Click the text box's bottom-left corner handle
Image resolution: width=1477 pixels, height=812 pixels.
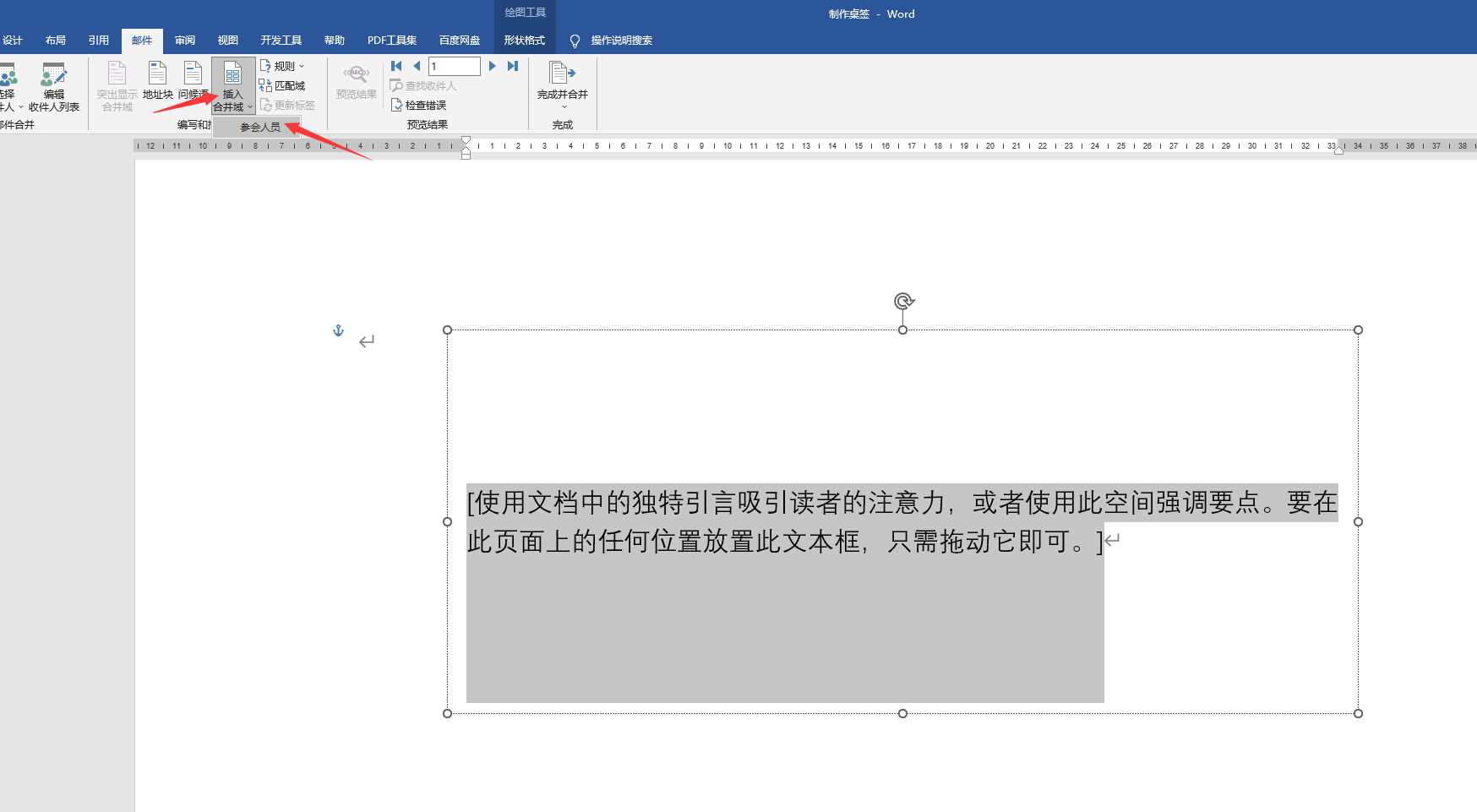point(448,714)
